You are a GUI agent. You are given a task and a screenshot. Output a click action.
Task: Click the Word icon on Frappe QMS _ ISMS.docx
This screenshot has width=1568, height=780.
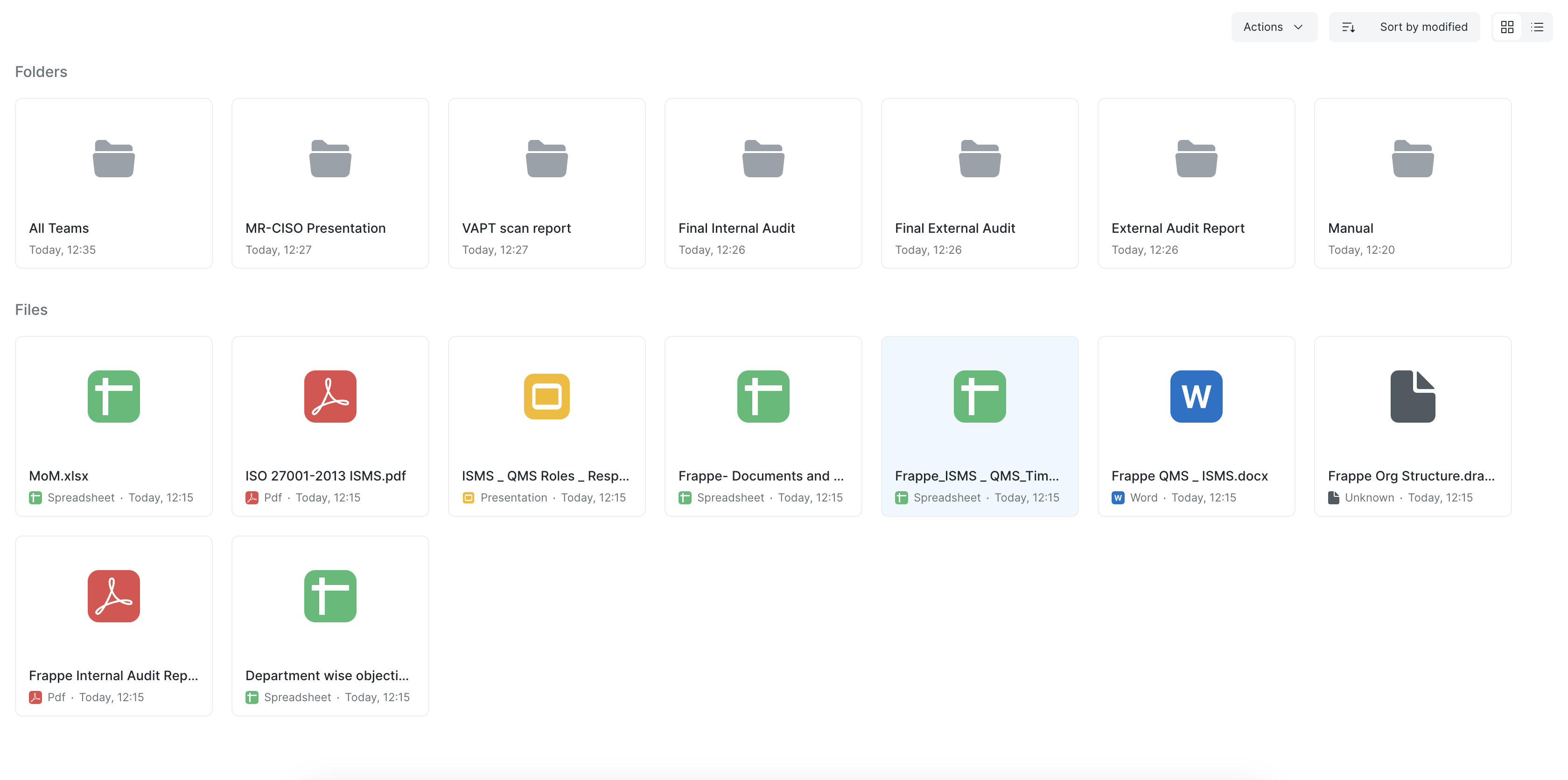click(x=1196, y=397)
